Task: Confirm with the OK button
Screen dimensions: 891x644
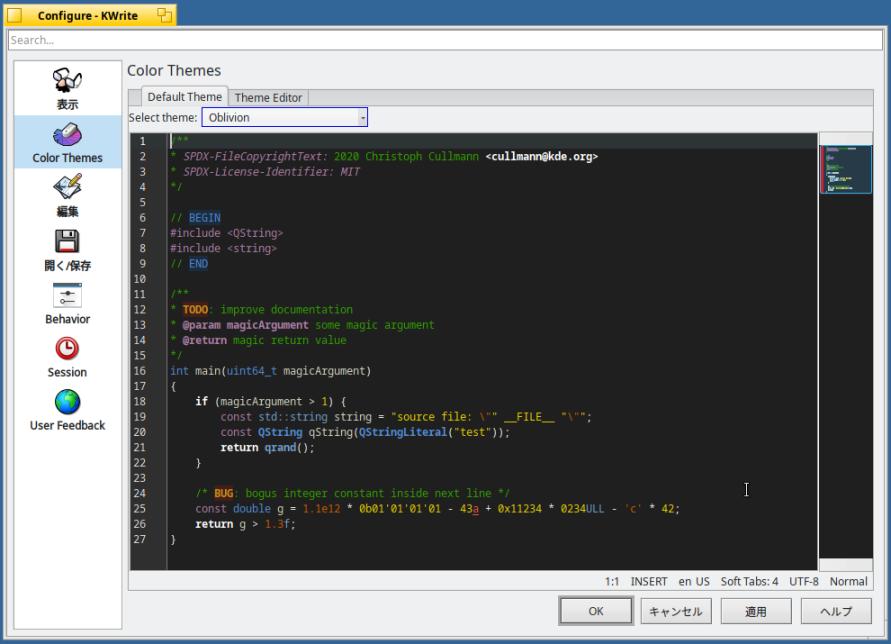Action: coord(596,611)
